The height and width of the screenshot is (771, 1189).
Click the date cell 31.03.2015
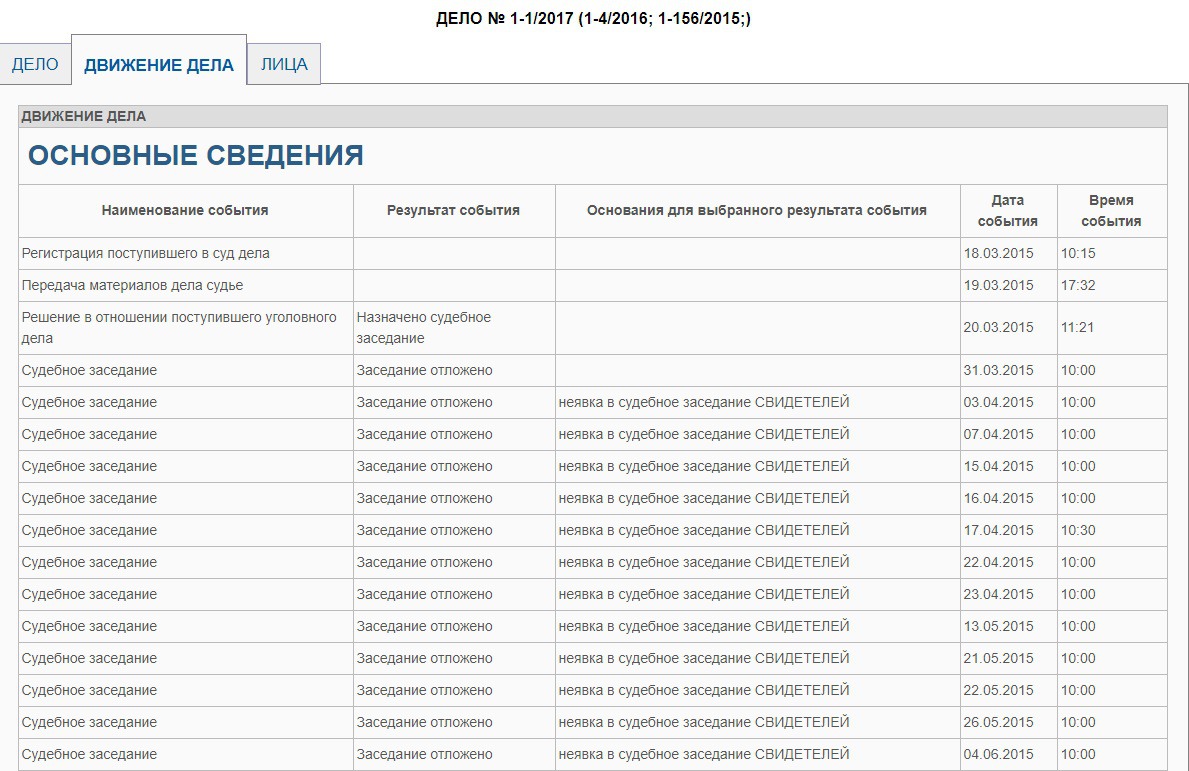click(x=998, y=370)
